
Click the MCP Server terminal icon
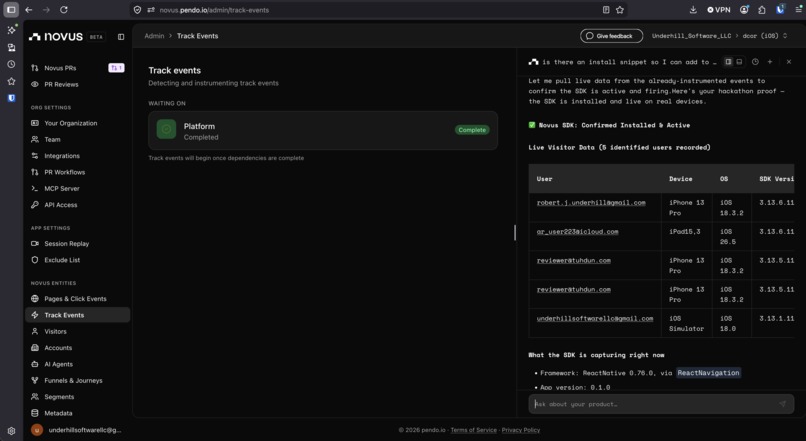[x=35, y=189]
